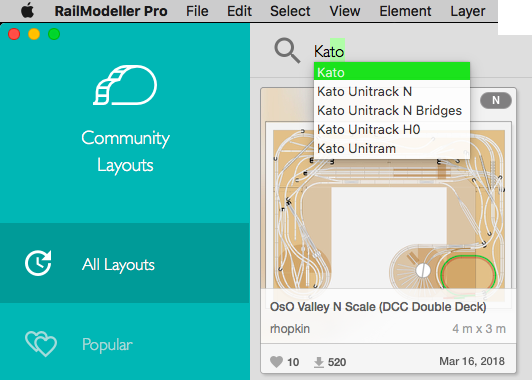Open the Element menu
Image resolution: width=532 pixels, height=380 pixels.
(x=405, y=11)
